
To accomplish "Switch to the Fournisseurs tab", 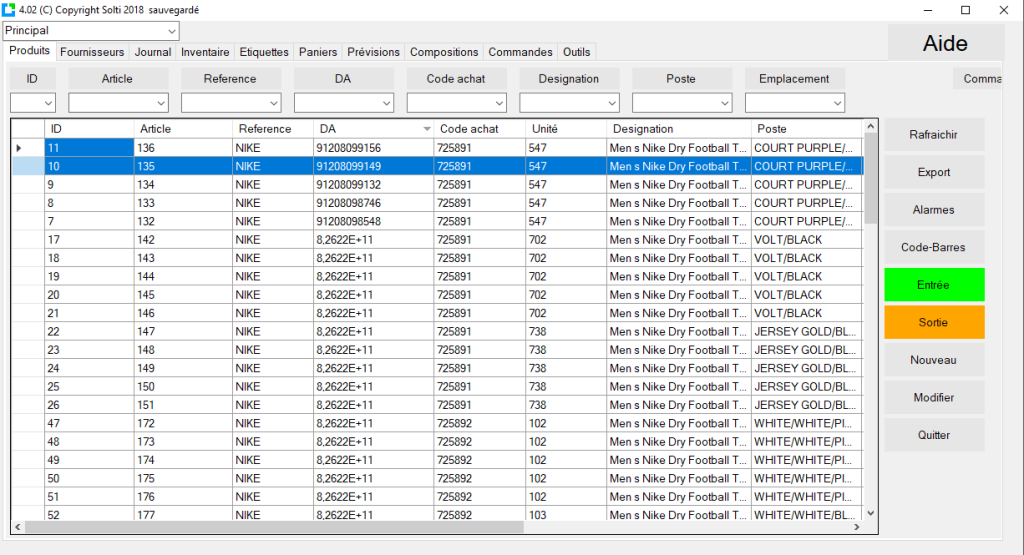I will click(x=92, y=52).
